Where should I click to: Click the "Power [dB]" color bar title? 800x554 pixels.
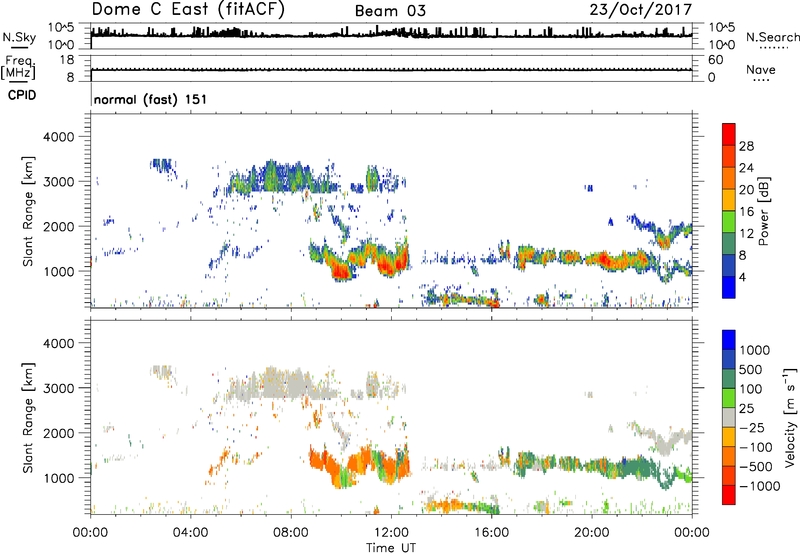(763, 211)
